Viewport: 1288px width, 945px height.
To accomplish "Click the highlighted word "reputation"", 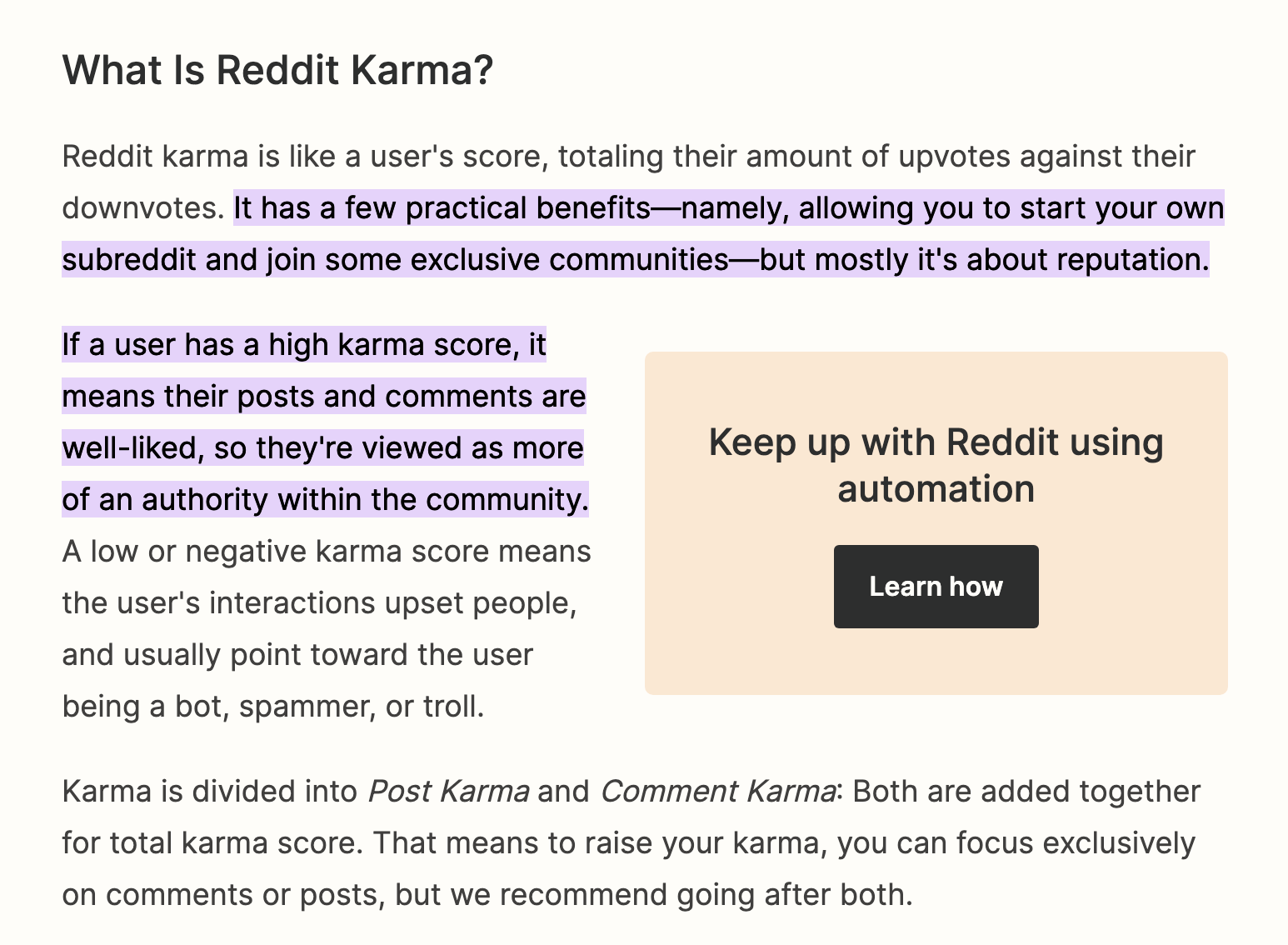I will point(1131,260).
